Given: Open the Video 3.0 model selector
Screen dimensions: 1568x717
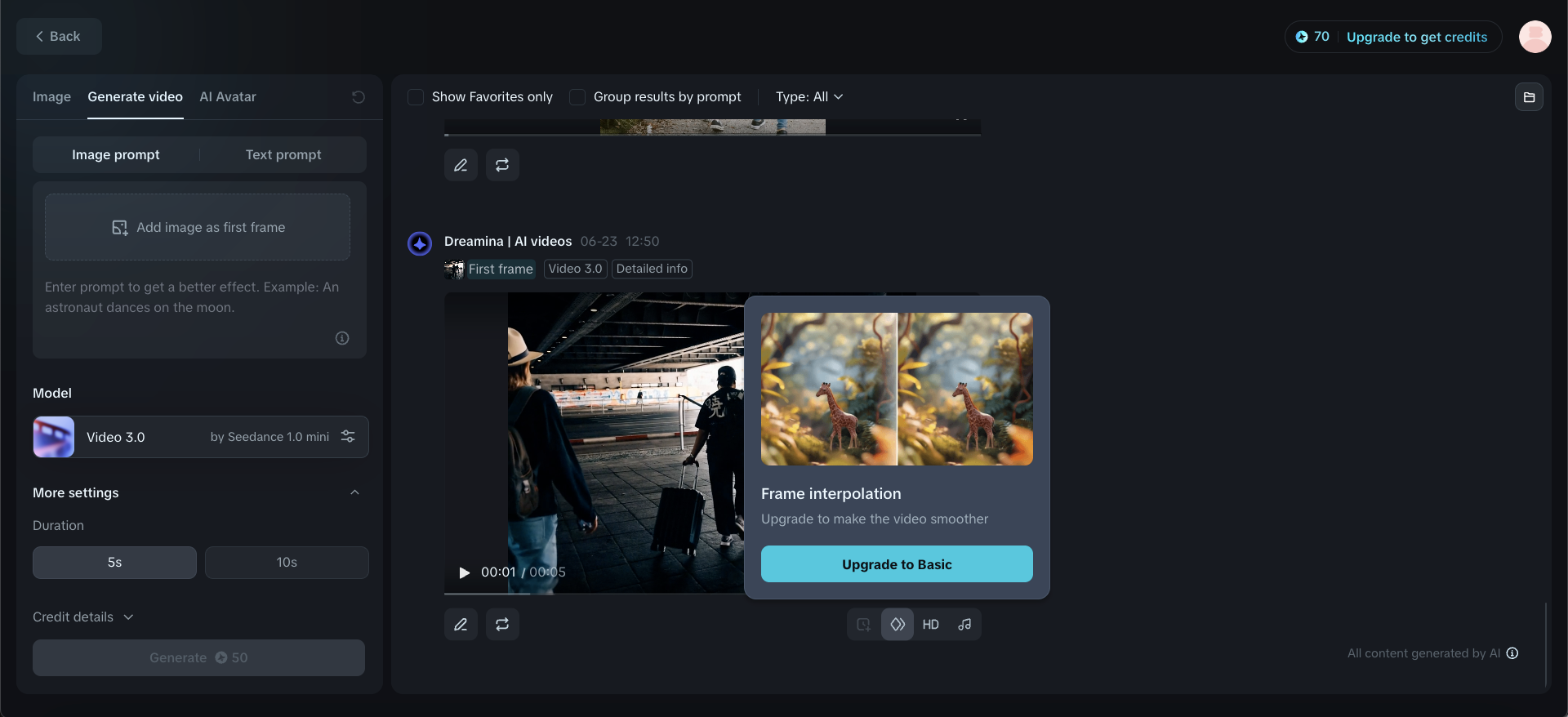Looking at the screenshot, I should pos(201,437).
